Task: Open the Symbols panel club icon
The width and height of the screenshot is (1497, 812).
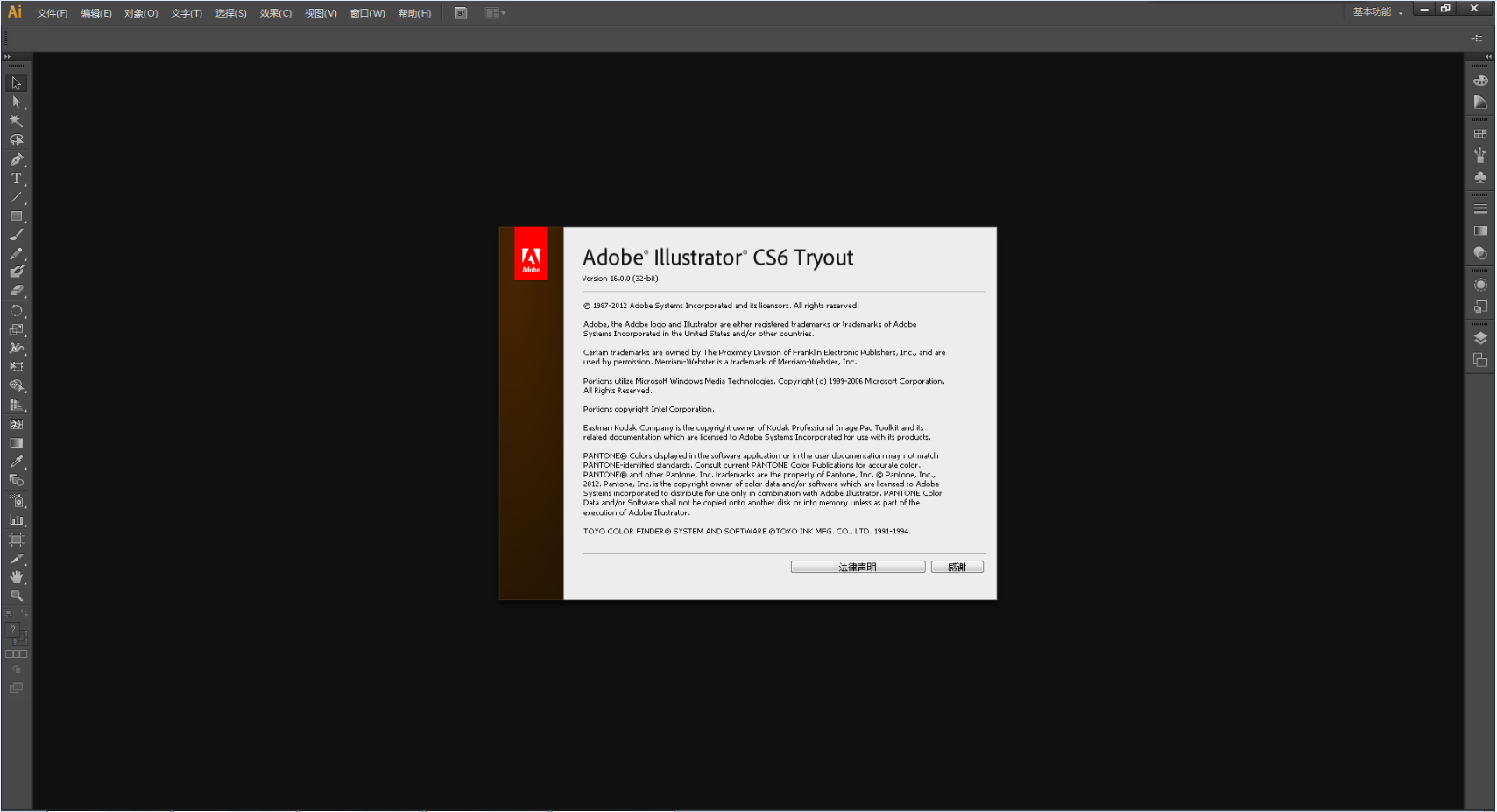Action: [1480, 177]
